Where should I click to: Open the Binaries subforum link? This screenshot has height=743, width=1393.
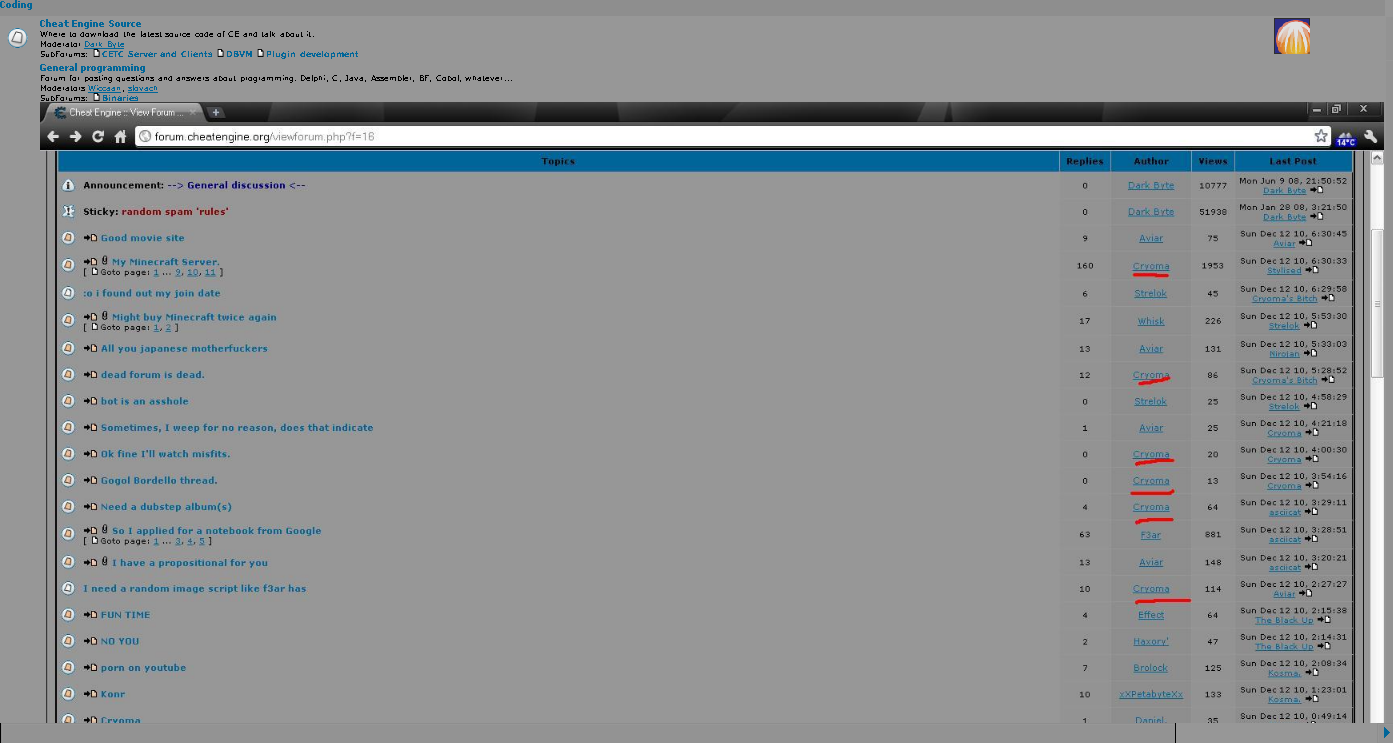119,98
